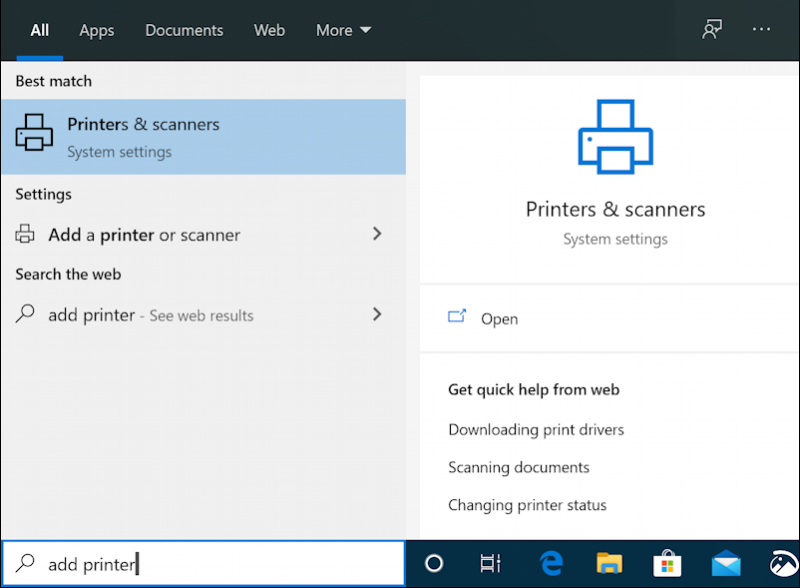Open Task View on the taskbar

[490, 563]
